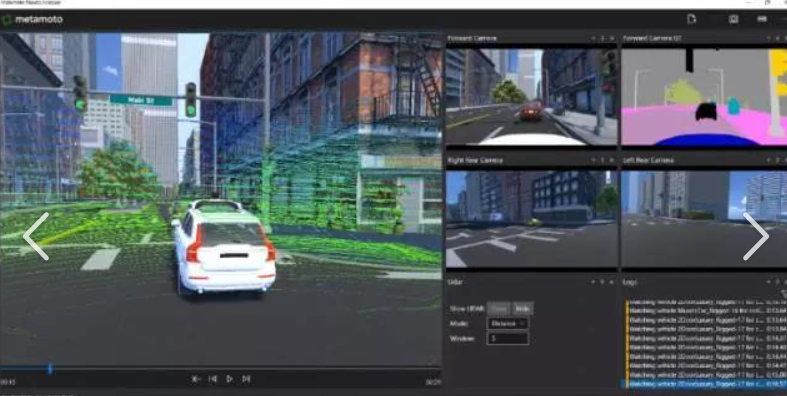The image size is (787, 396).
Task: Select the Forward Camera panel tab
Action: [x=472, y=38]
